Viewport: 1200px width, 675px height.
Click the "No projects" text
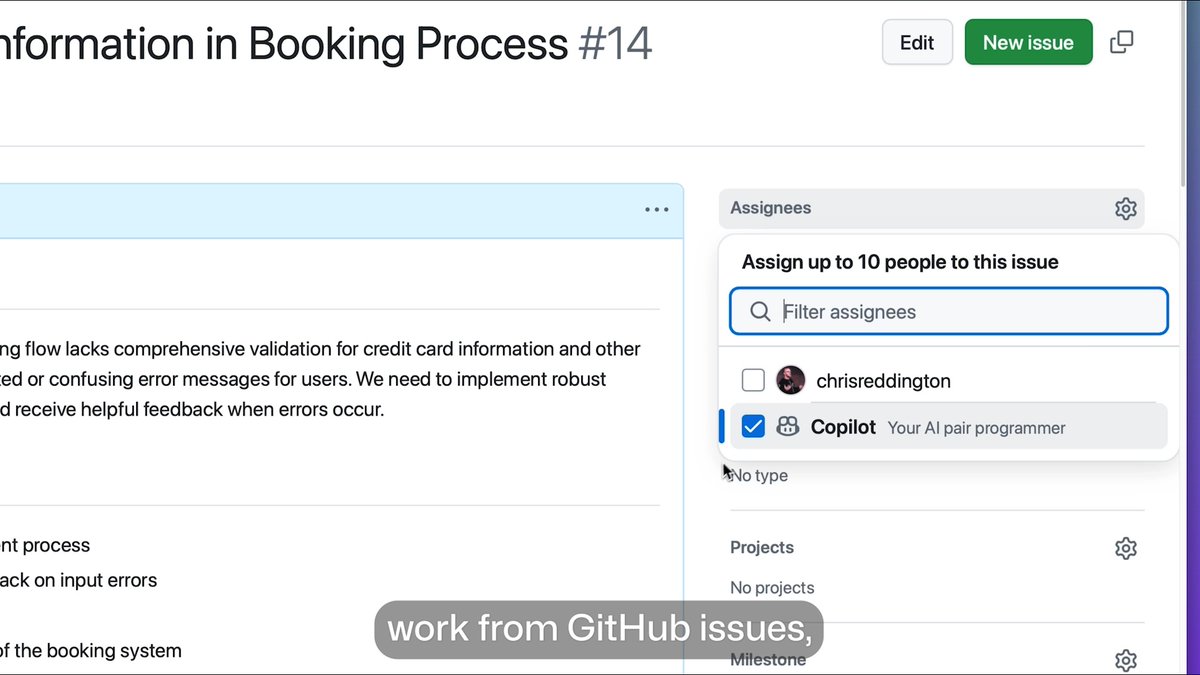[x=772, y=588]
